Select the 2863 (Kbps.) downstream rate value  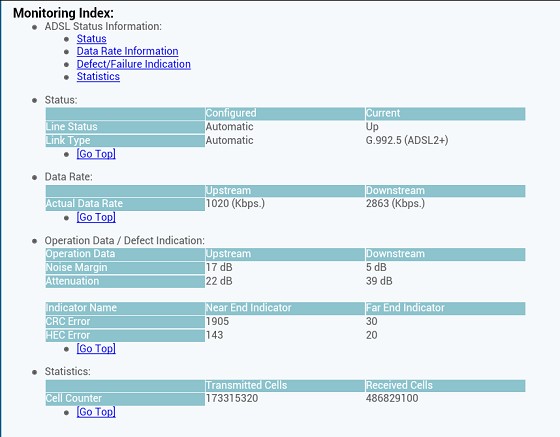pos(395,204)
